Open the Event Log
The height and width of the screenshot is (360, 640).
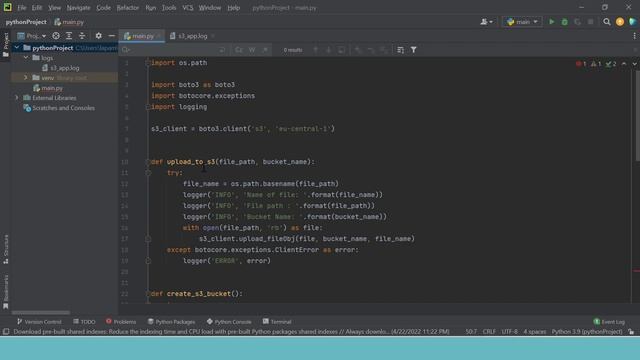click(x=609, y=322)
